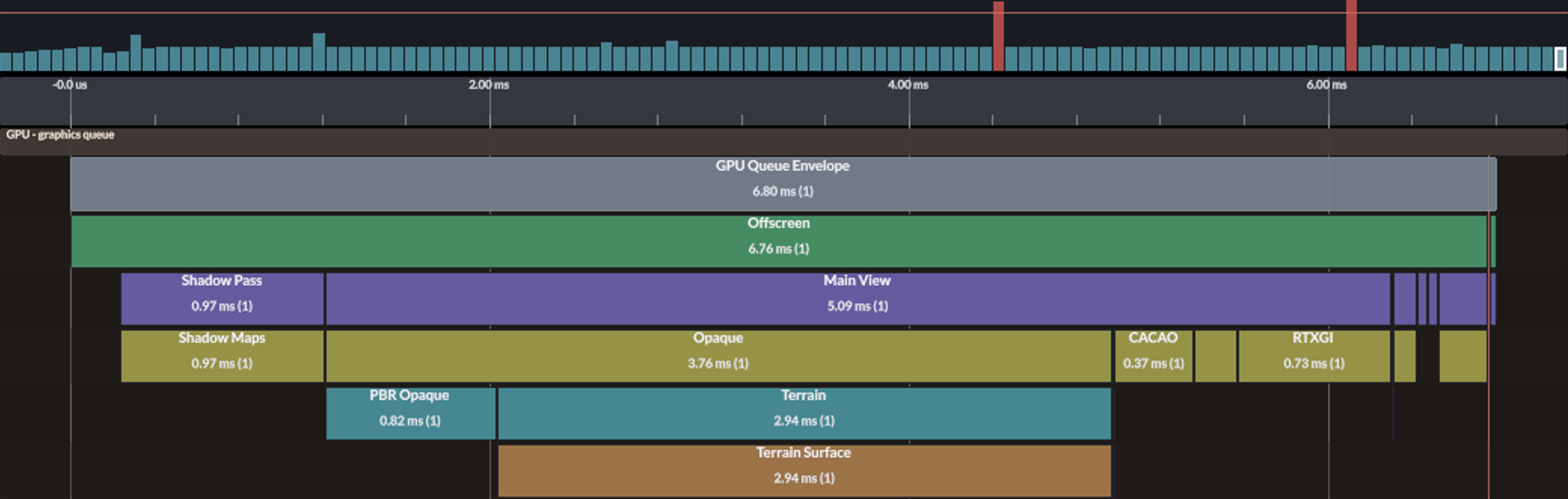Select the second red frame bar in the histogram
The image size is (1568, 499).
(x=1352, y=35)
